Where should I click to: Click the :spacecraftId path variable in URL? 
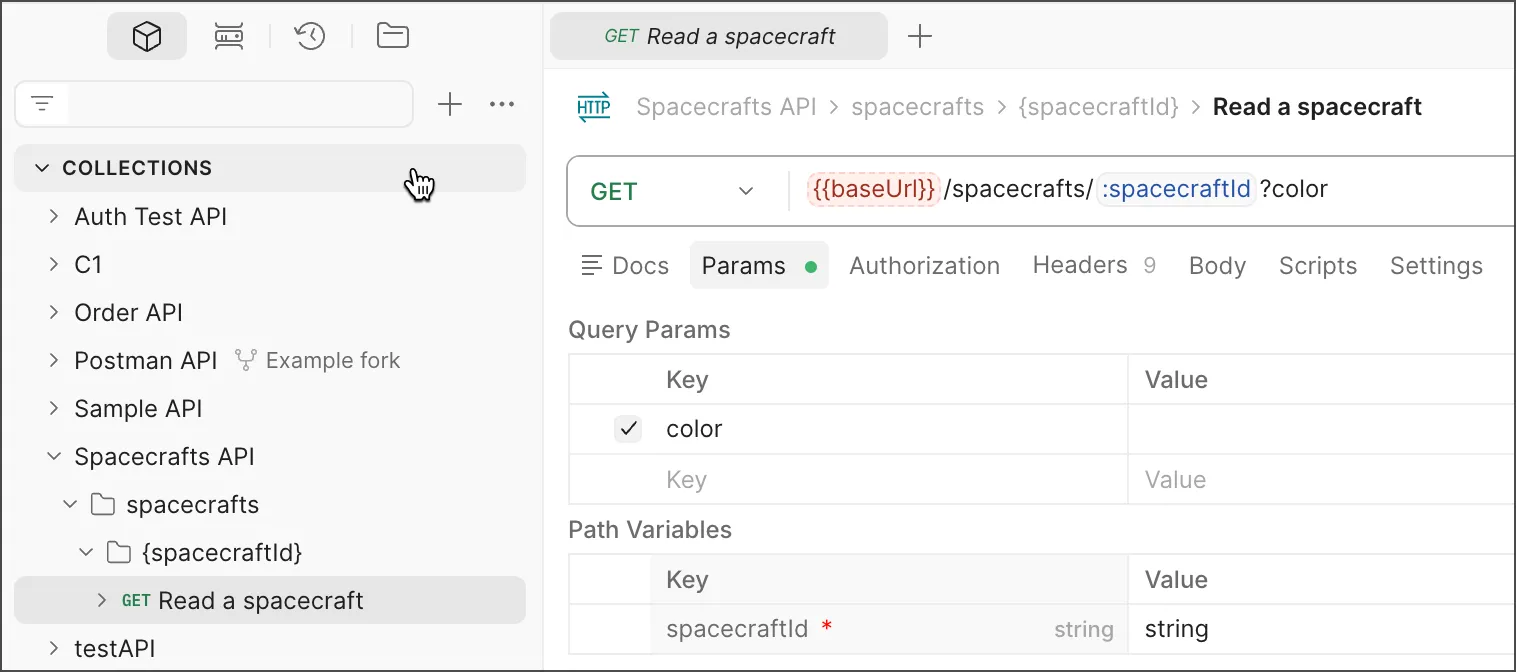click(x=1176, y=190)
